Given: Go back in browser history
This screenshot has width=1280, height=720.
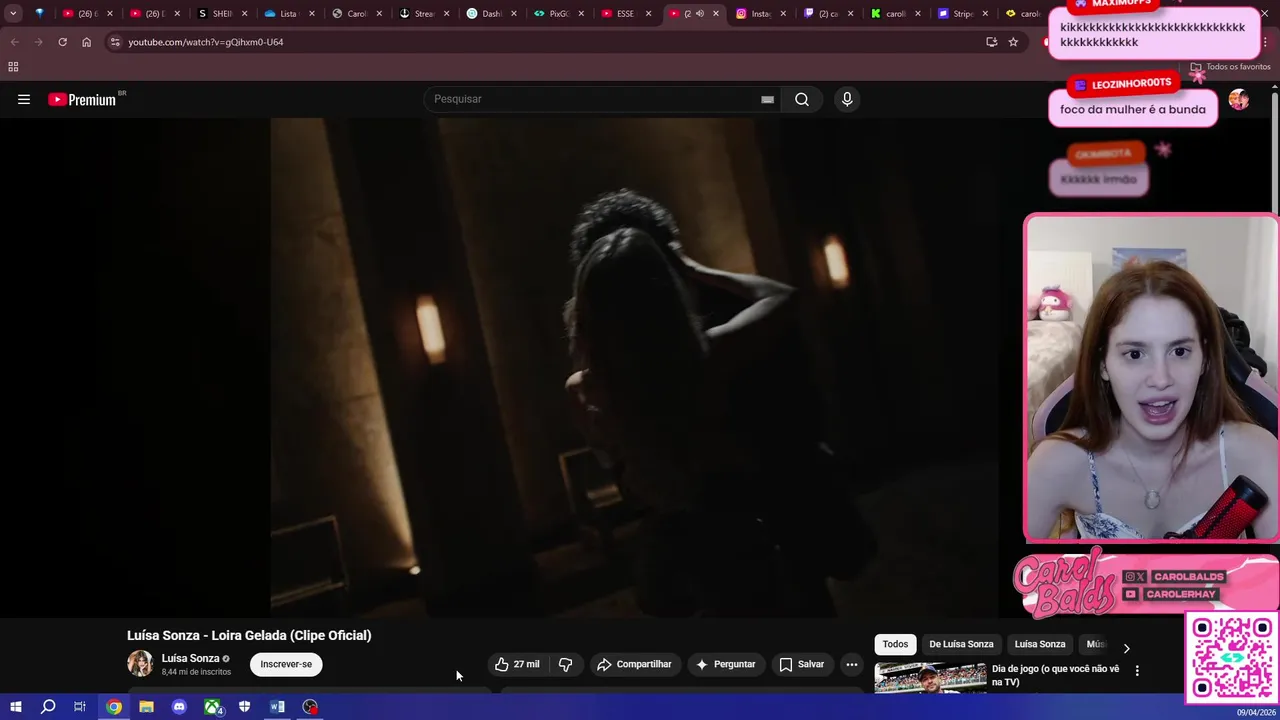Looking at the screenshot, I should [x=15, y=42].
